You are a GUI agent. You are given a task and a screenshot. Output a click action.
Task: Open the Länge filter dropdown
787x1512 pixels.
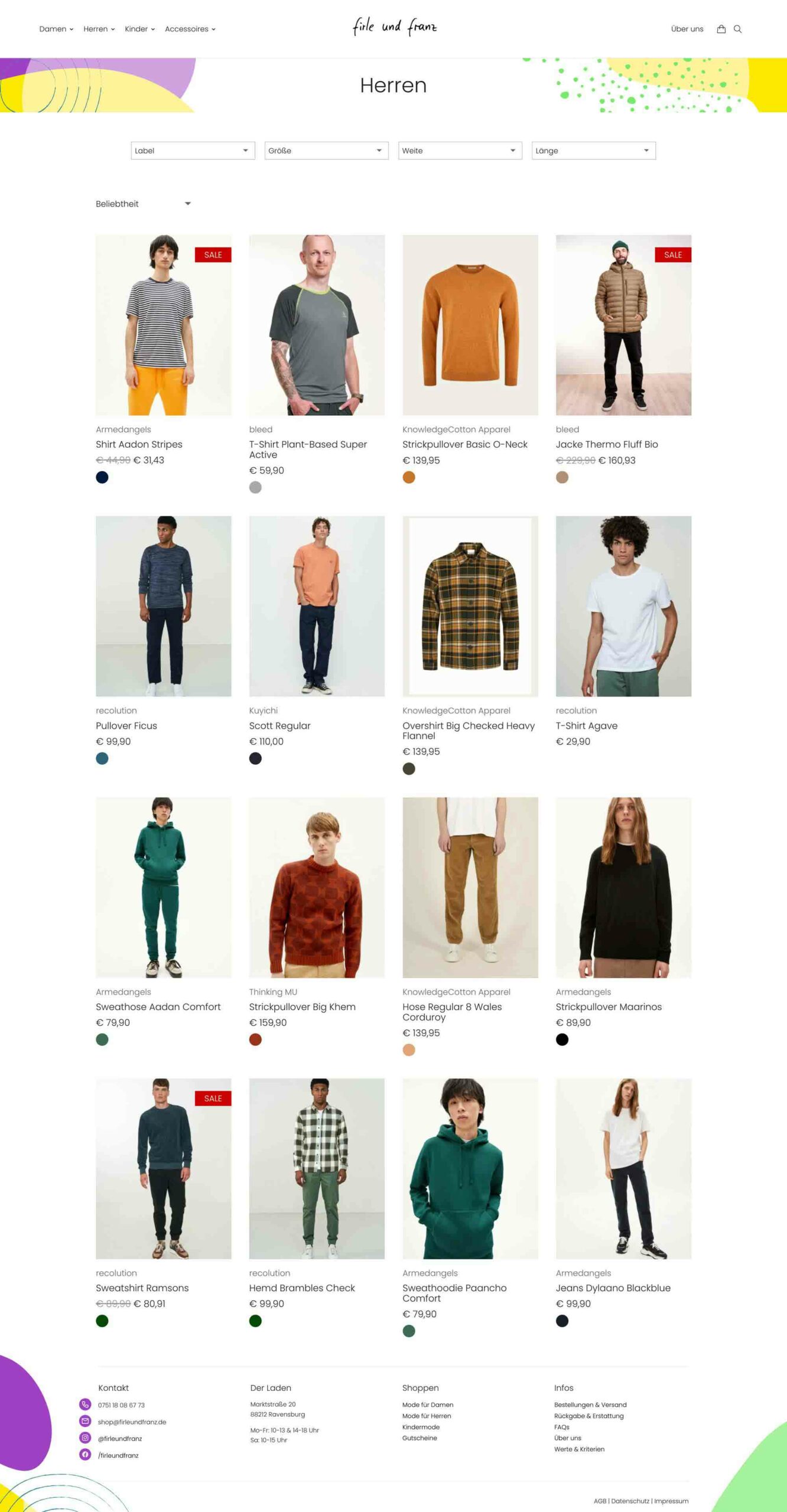tap(594, 151)
